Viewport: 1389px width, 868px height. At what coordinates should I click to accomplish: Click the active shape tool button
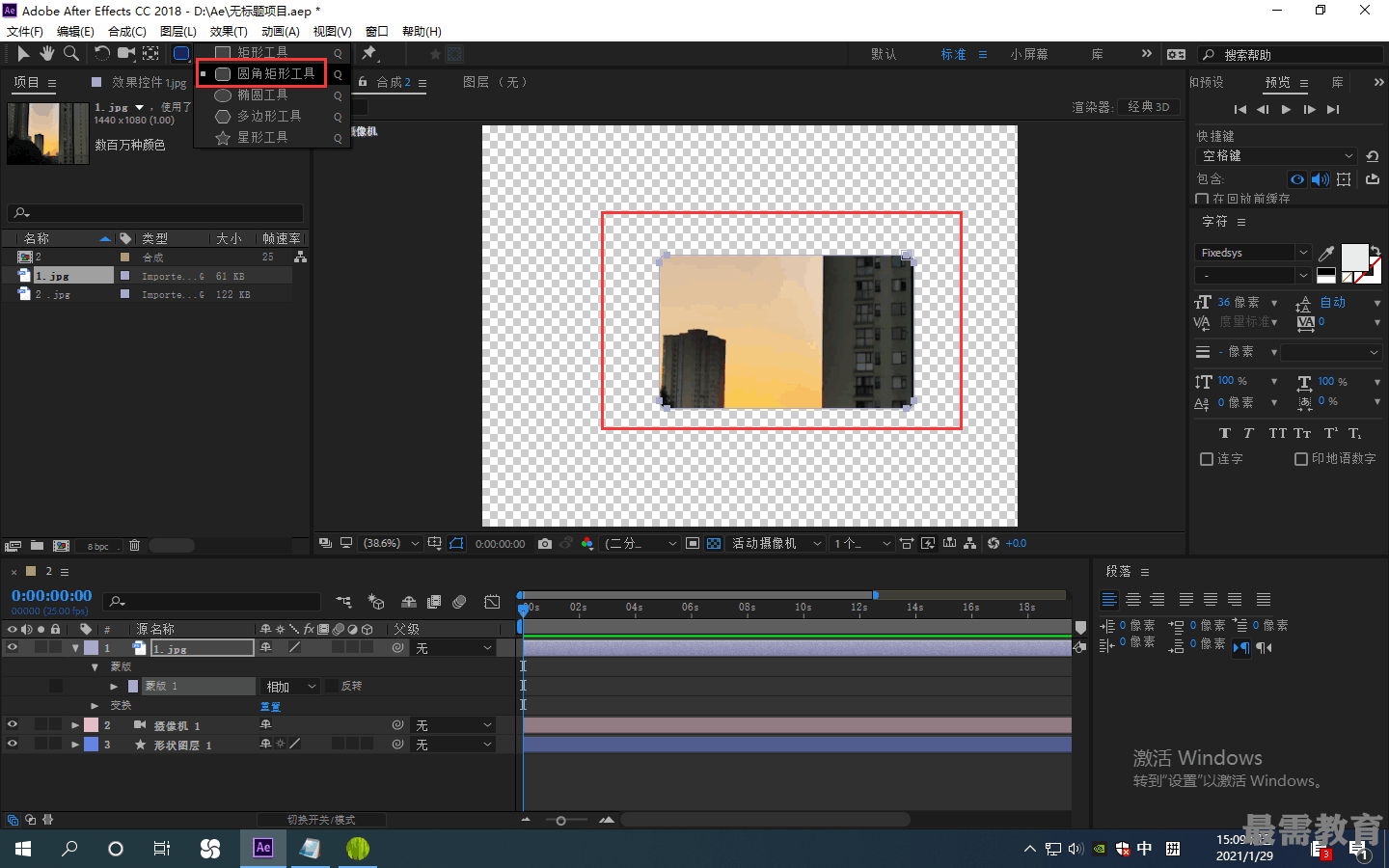[181, 54]
